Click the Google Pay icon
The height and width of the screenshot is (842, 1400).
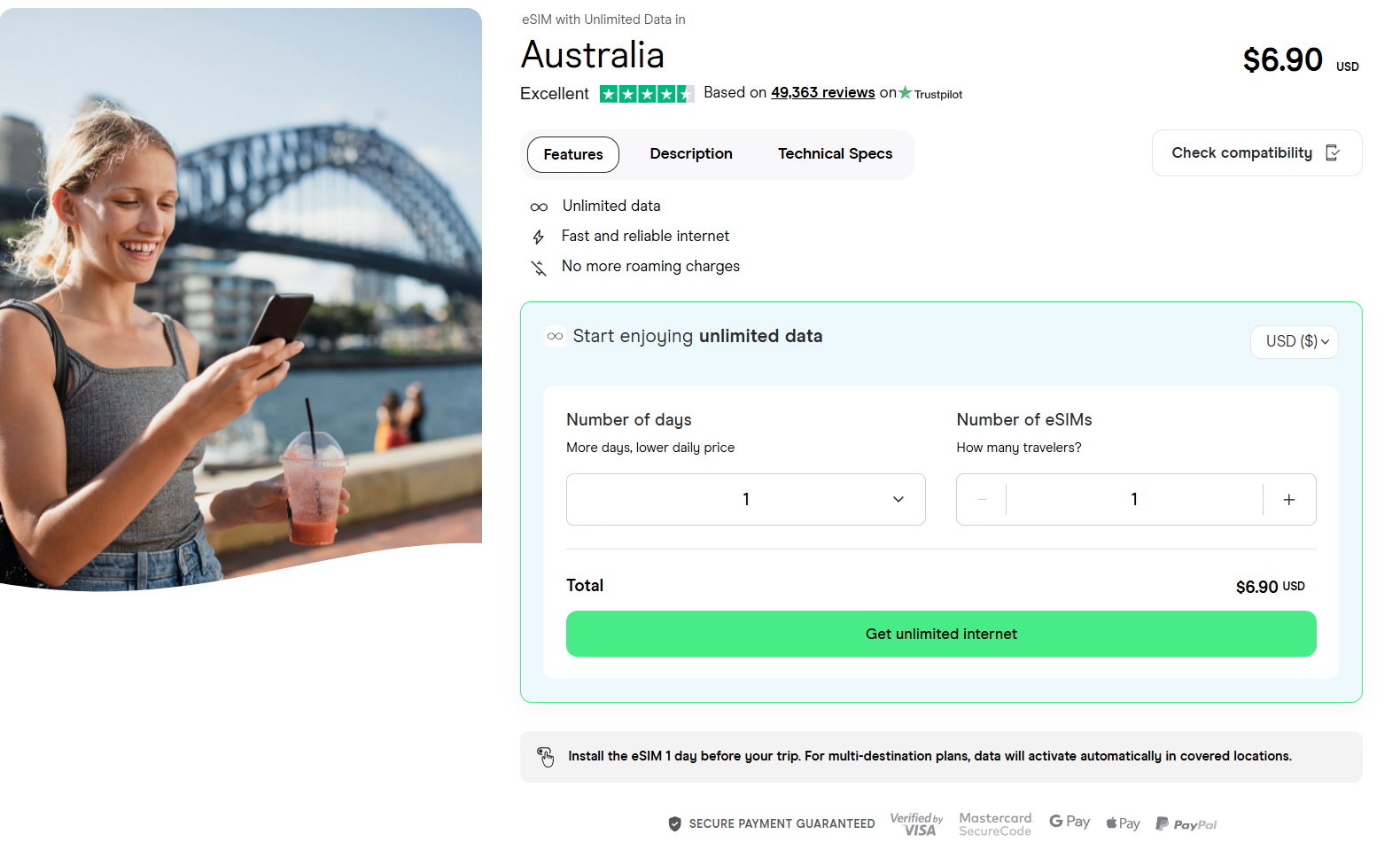(1069, 822)
